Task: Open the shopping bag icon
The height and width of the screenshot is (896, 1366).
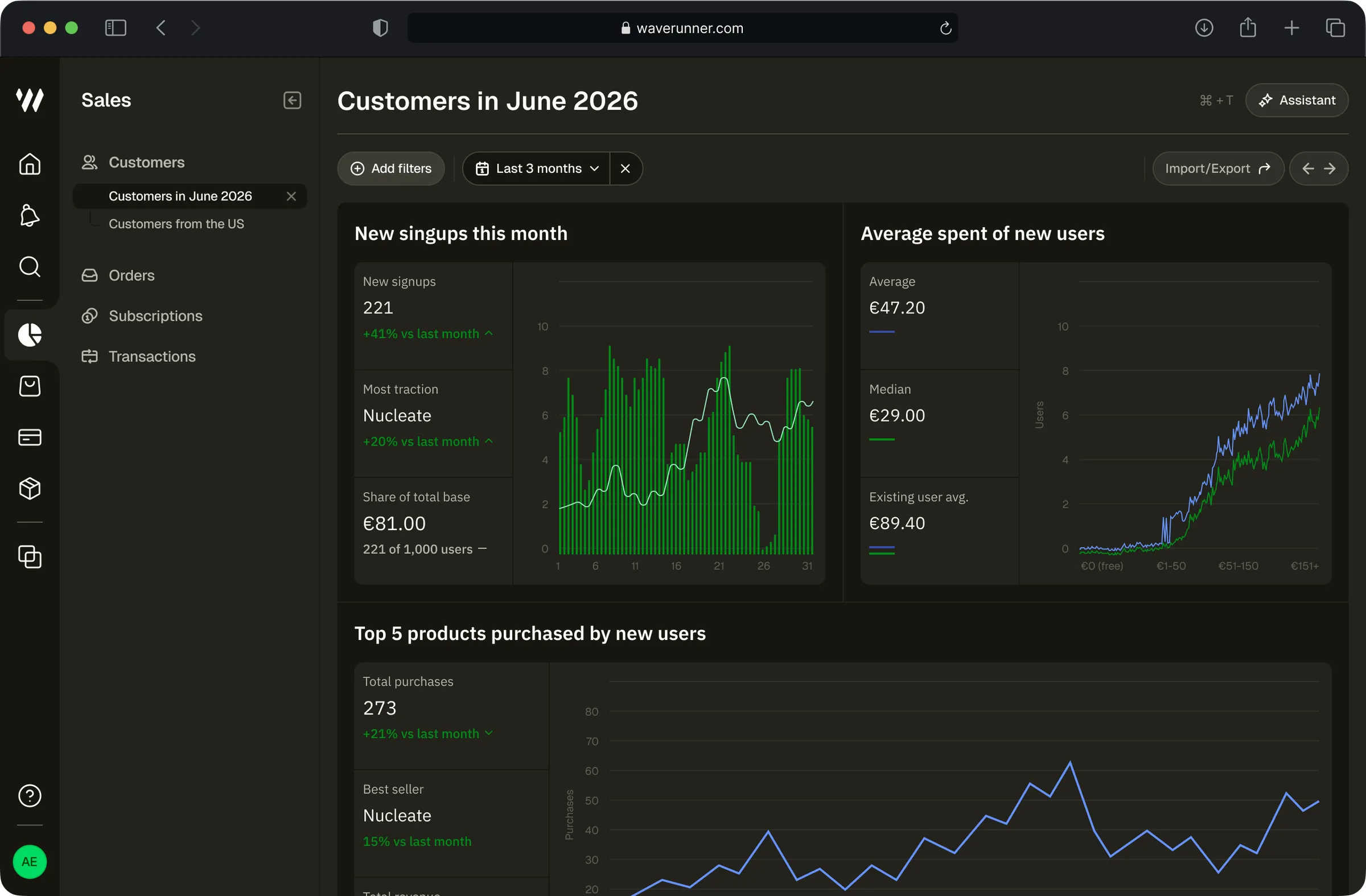Action: [x=30, y=386]
